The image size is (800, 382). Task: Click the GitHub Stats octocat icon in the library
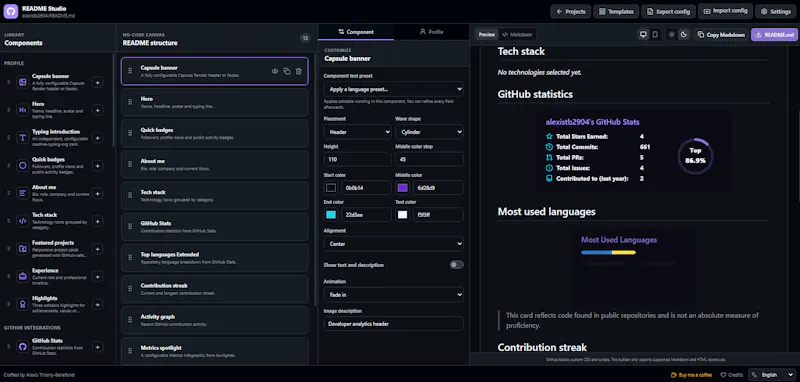22,347
